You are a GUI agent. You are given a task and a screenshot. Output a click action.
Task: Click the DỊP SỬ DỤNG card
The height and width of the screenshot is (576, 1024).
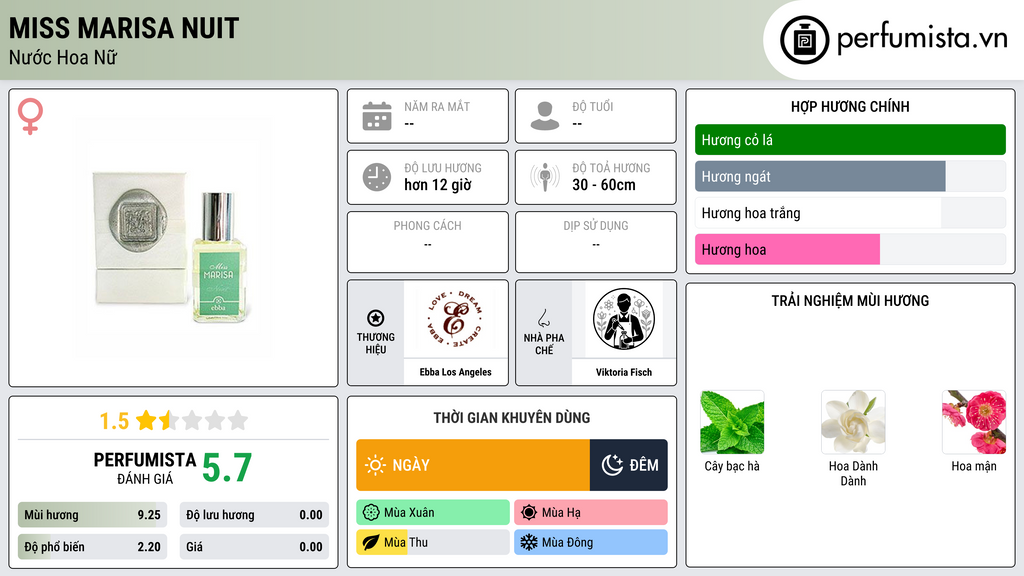(x=596, y=242)
